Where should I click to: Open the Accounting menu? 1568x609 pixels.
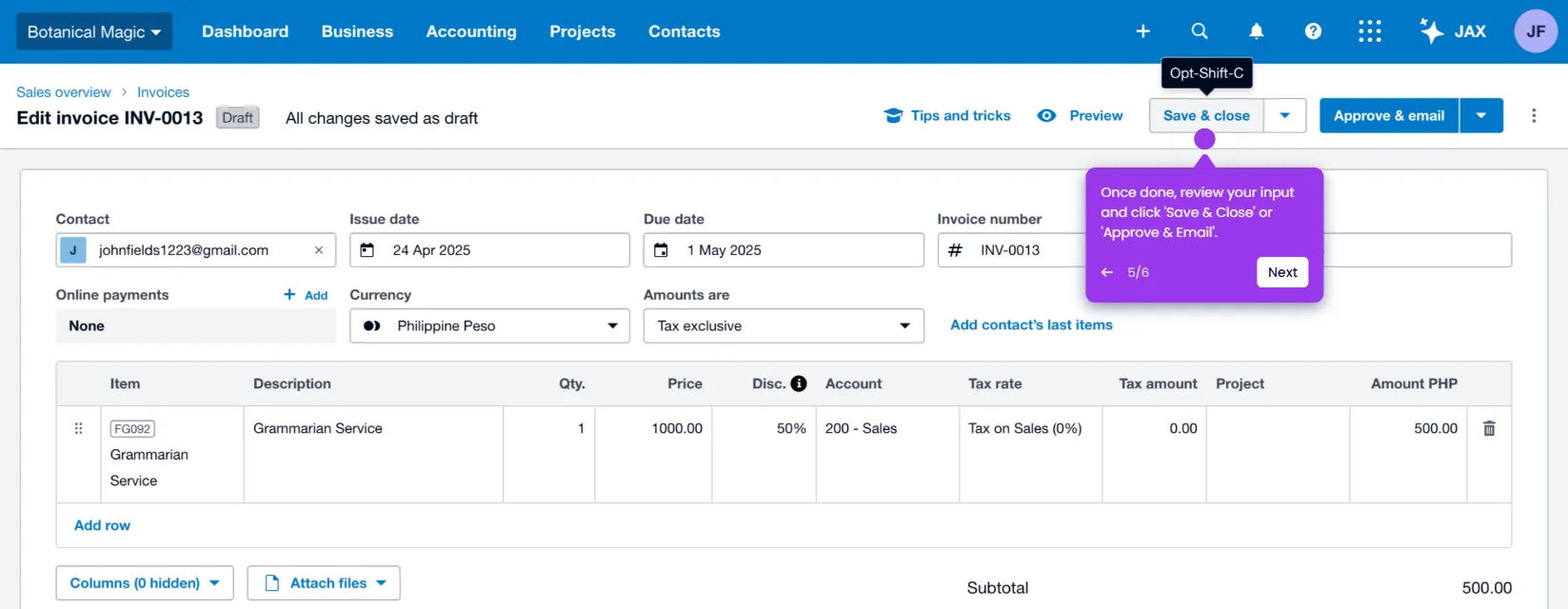click(x=471, y=31)
